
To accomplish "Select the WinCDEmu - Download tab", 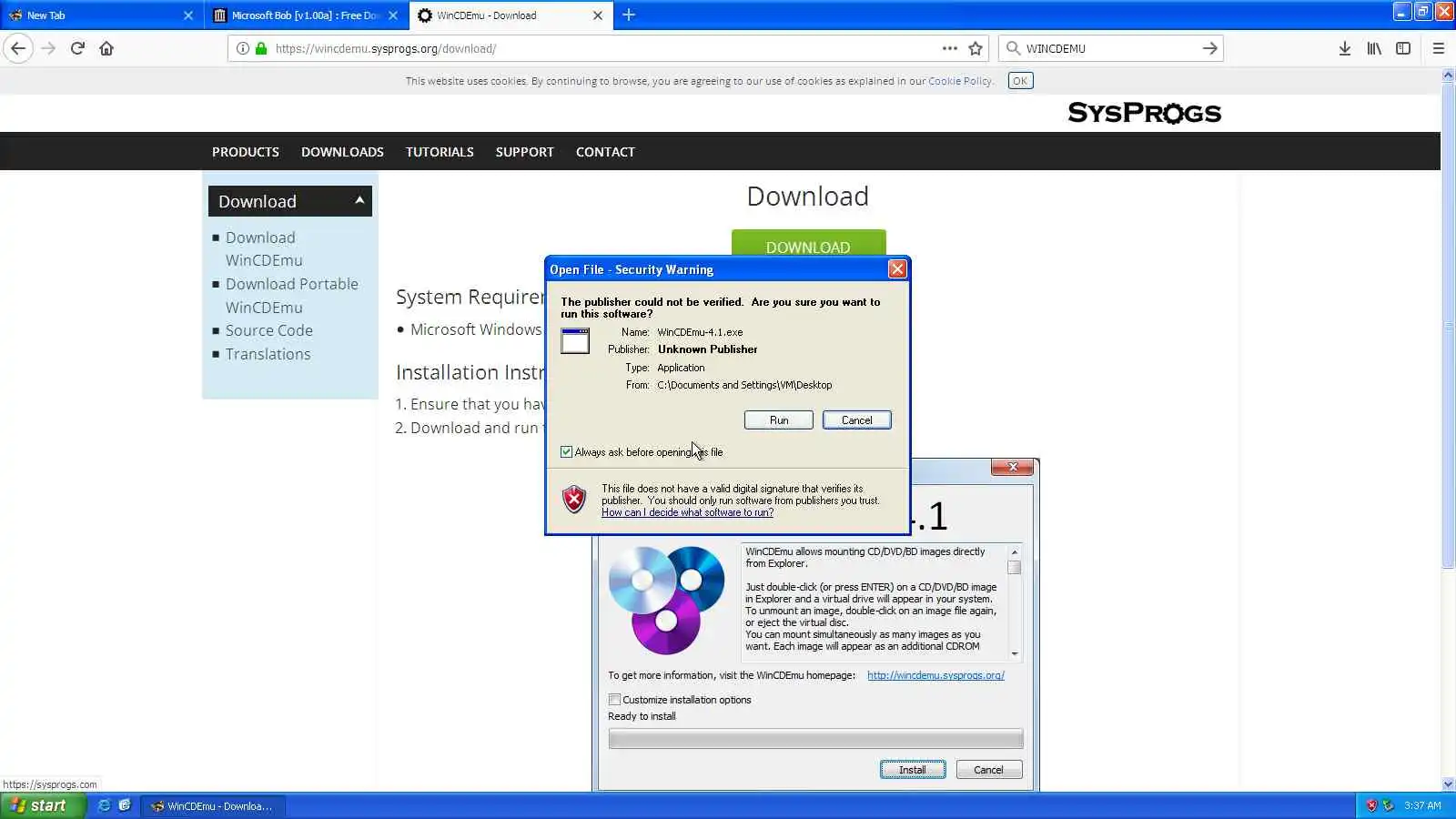I will tap(510, 15).
